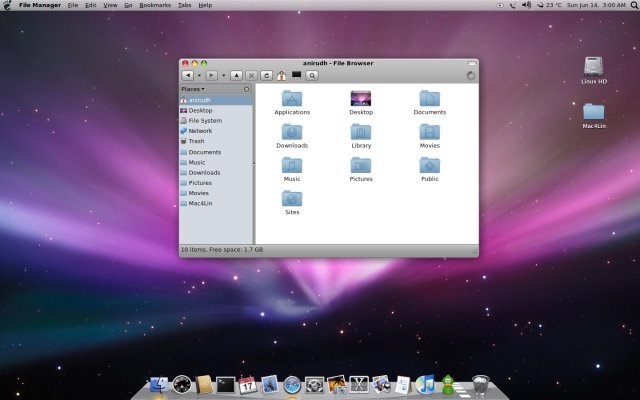Click the Up directory arrow button
Screen dimensions: 640x400
(236, 75)
